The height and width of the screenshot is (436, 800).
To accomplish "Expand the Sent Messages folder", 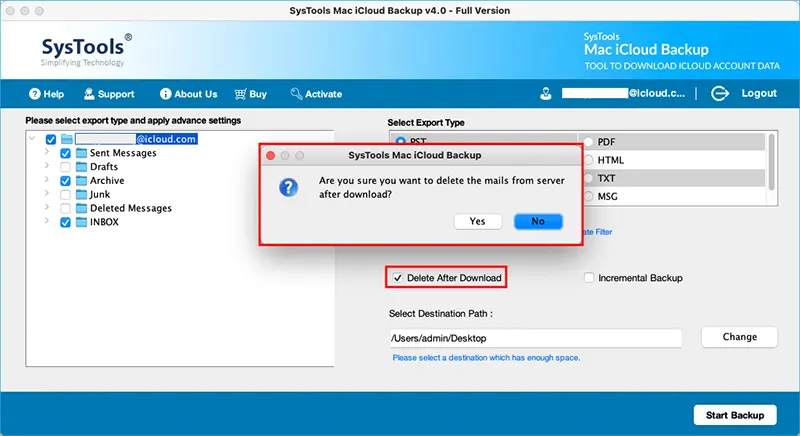I will (47, 151).
